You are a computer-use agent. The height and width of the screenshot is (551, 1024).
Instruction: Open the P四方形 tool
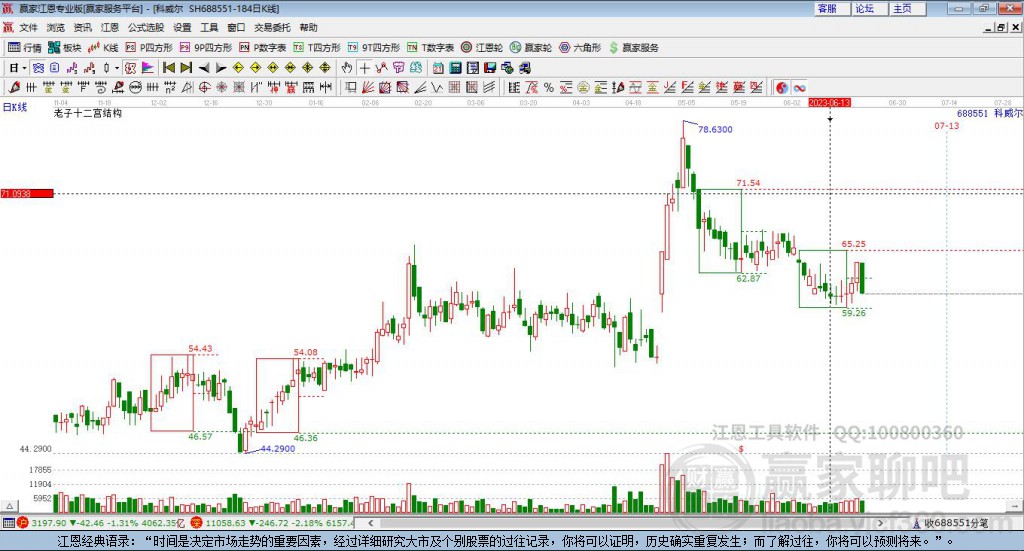149,48
